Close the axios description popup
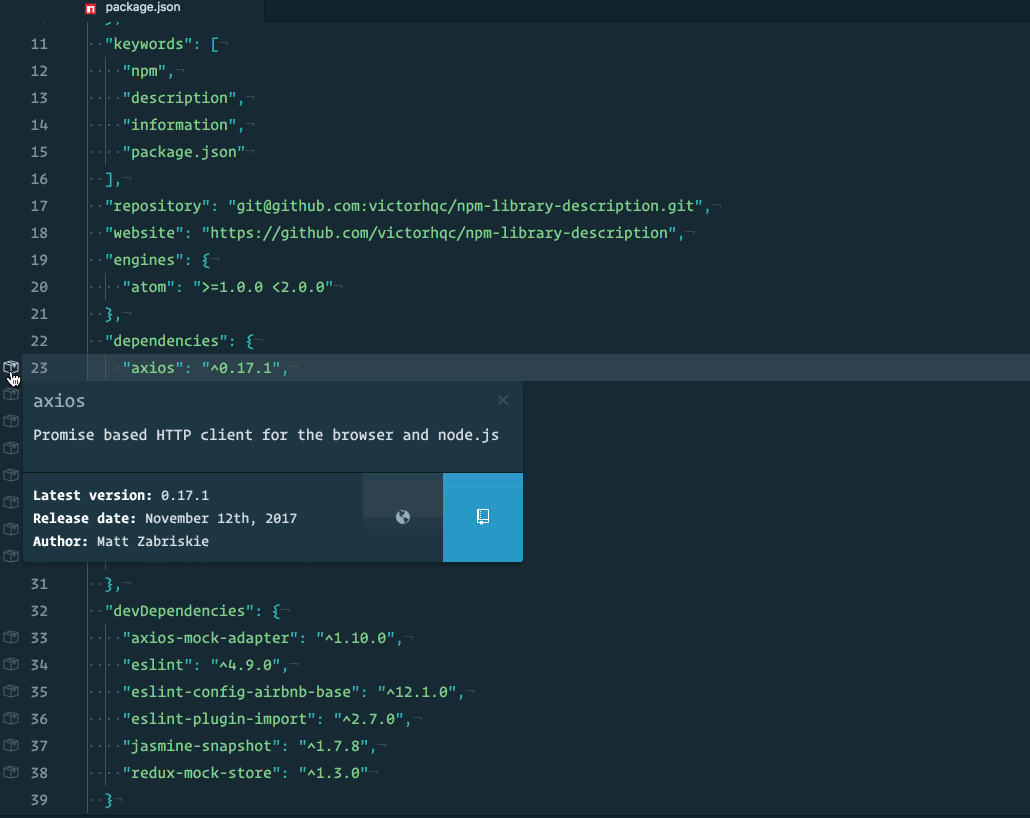Image resolution: width=1030 pixels, height=818 pixels. point(503,400)
